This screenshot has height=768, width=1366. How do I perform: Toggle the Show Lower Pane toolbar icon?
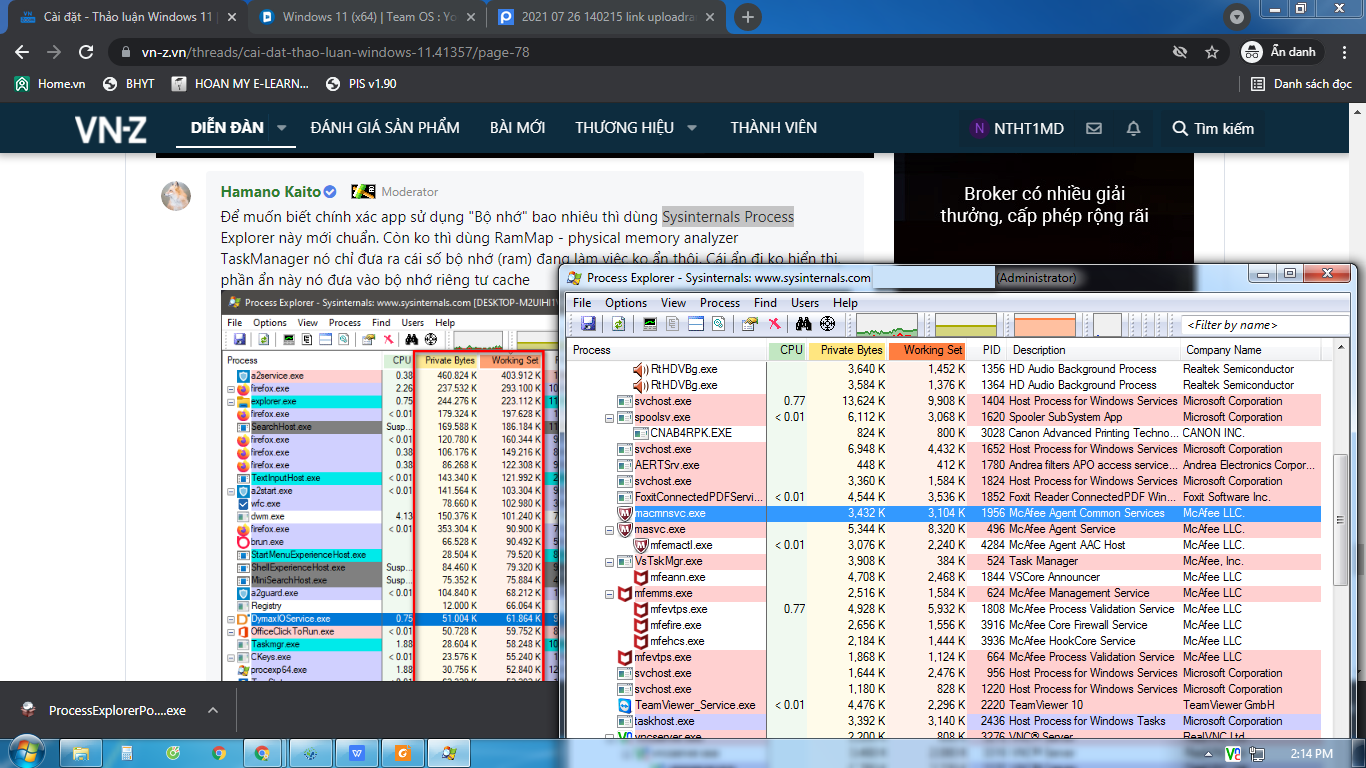695,324
